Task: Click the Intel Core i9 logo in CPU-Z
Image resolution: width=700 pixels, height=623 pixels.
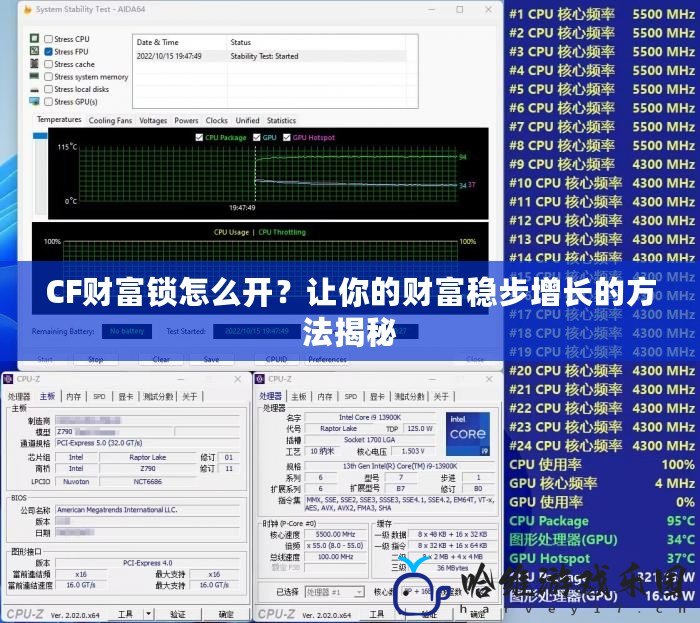Action: [468, 433]
